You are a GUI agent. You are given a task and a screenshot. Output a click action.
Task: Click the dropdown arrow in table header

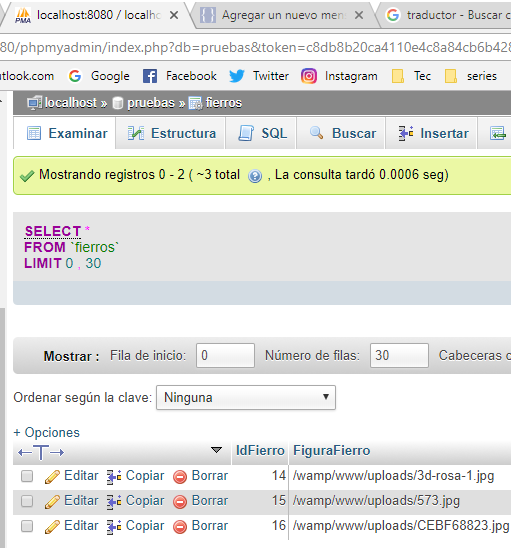pos(216,450)
